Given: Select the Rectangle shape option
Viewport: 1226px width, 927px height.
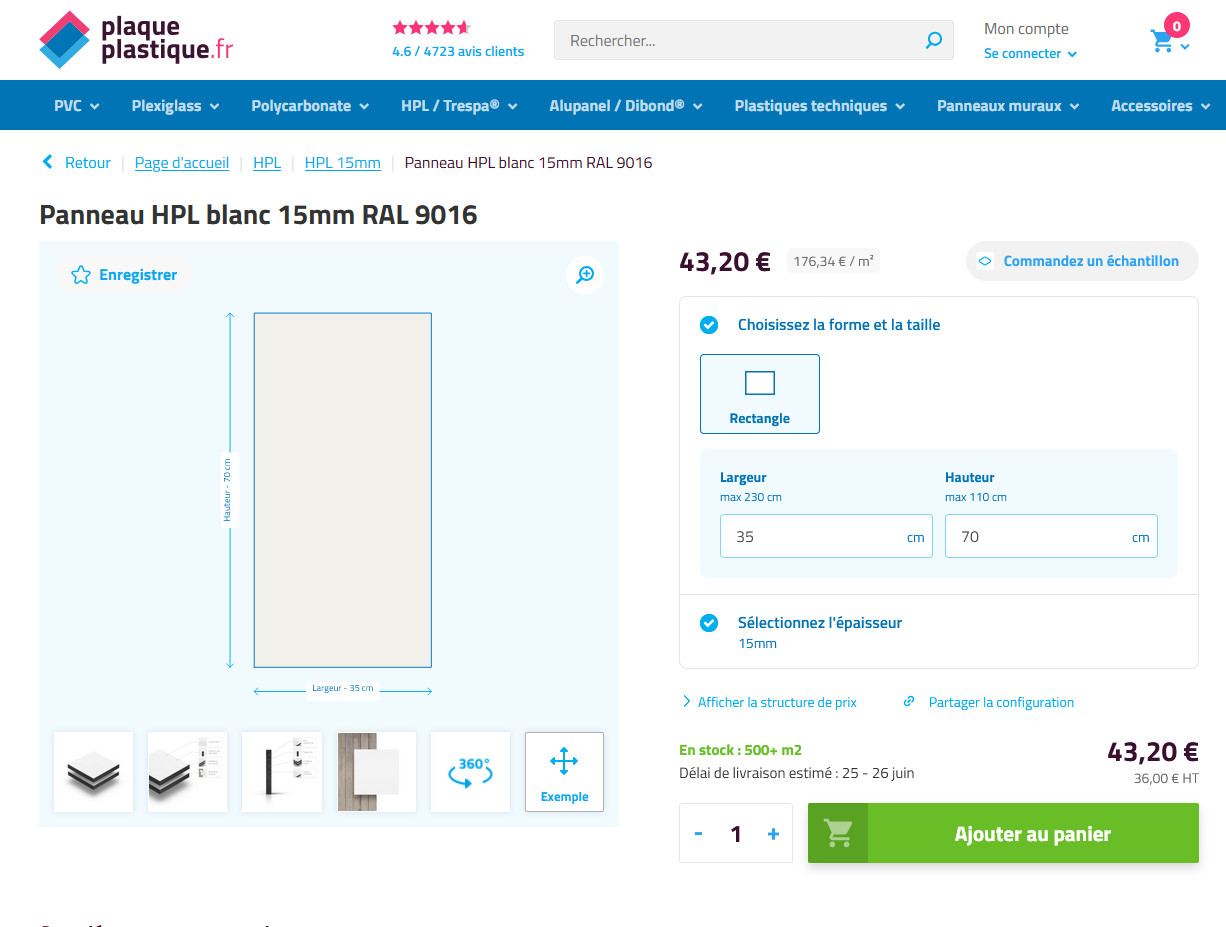Looking at the screenshot, I should [x=760, y=394].
